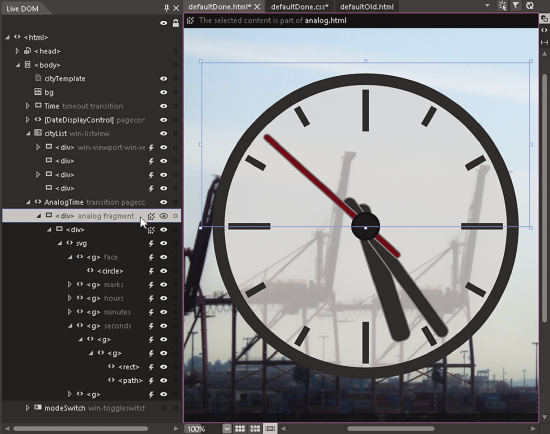Click the lightning bolt on the circle row
The height and width of the screenshot is (434, 550).
[151, 271]
